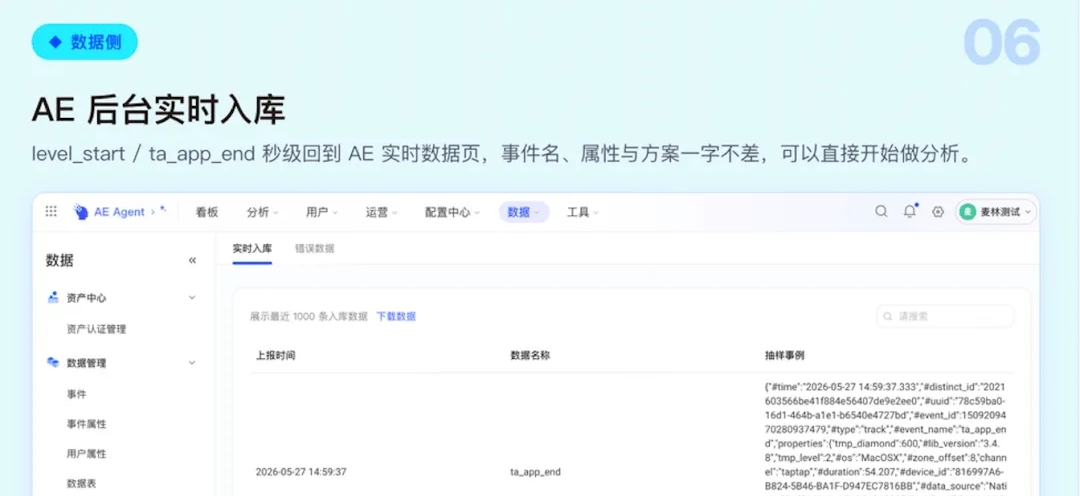Open the settings gear icon
Image resolution: width=1080 pixels, height=496 pixels.
[x=937, y=212]
